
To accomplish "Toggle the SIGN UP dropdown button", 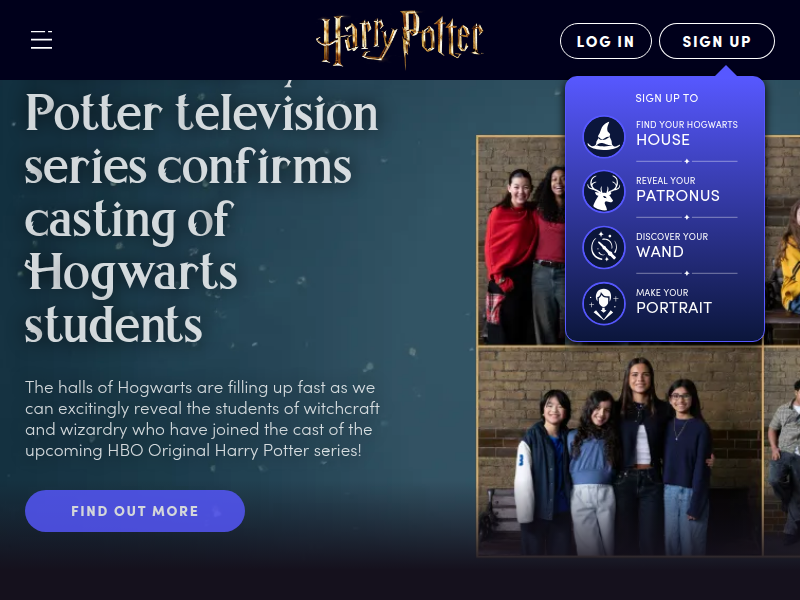I will pyautogui.click(x=717, y=41).
